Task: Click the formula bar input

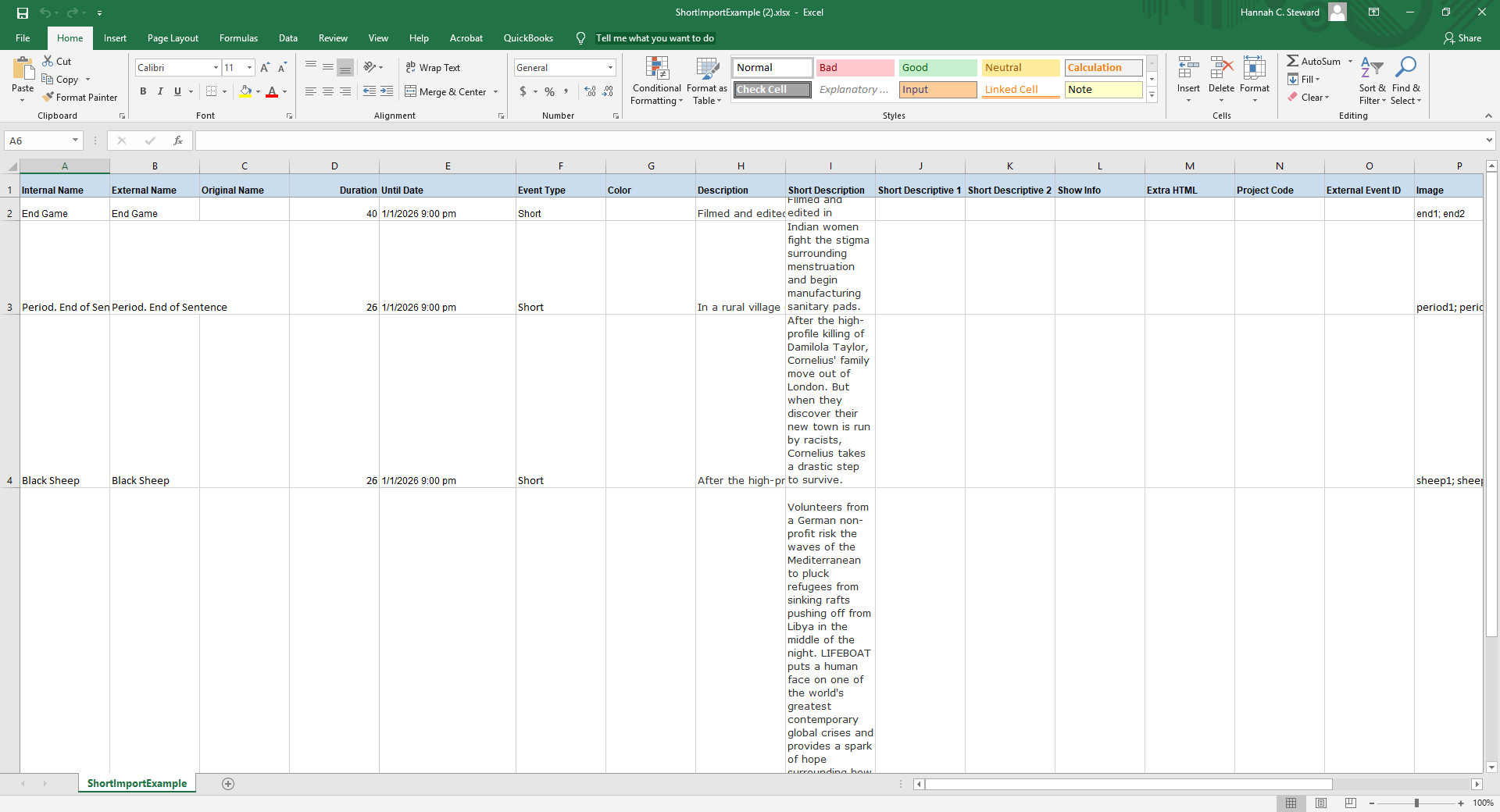Action: tap(840, 141)
